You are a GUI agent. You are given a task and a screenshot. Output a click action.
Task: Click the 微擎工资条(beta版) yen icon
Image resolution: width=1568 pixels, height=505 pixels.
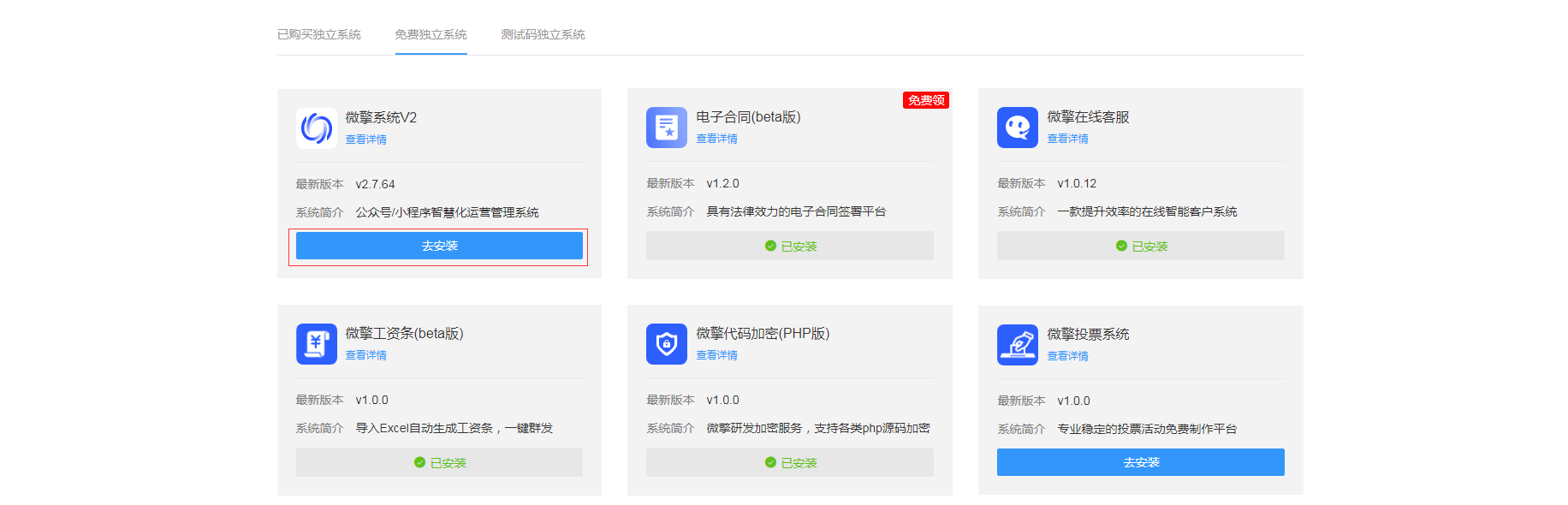(x=317, y=344)
